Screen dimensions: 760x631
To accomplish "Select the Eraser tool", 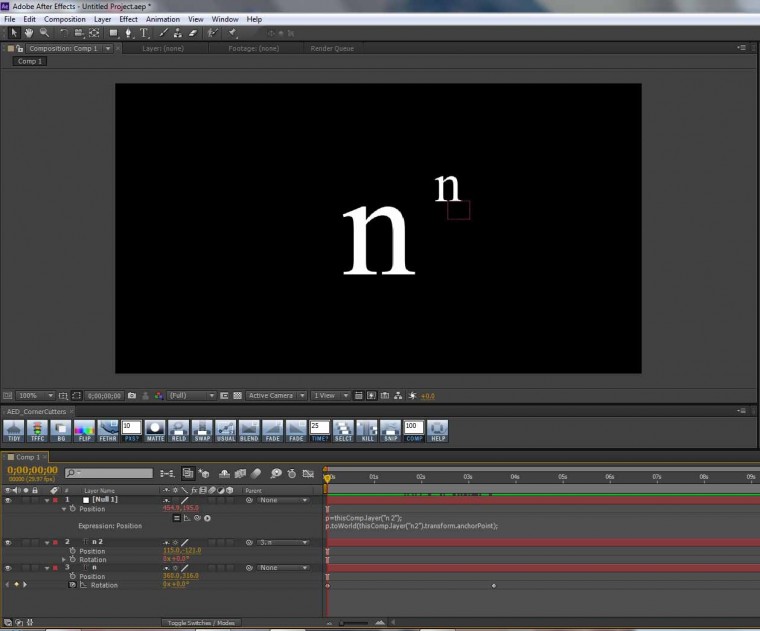I will (x=193, y=32).
